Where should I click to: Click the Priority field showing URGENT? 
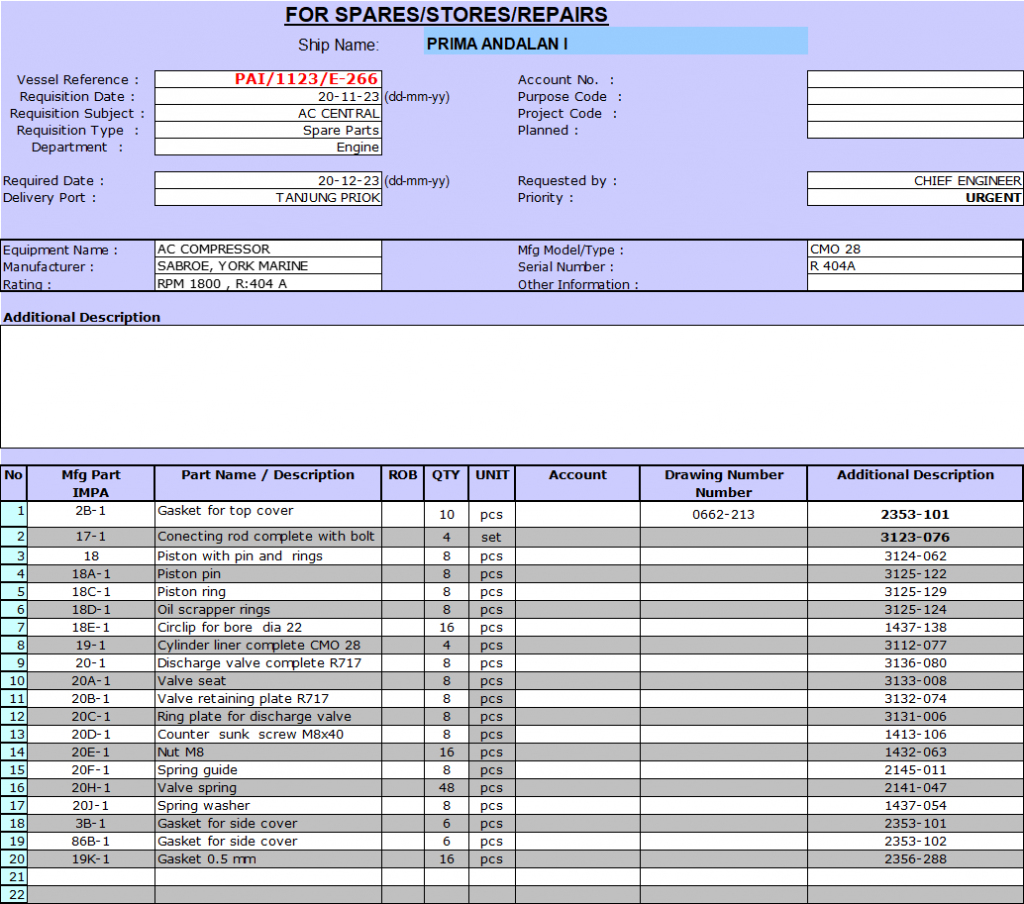(x=914, y=198)
